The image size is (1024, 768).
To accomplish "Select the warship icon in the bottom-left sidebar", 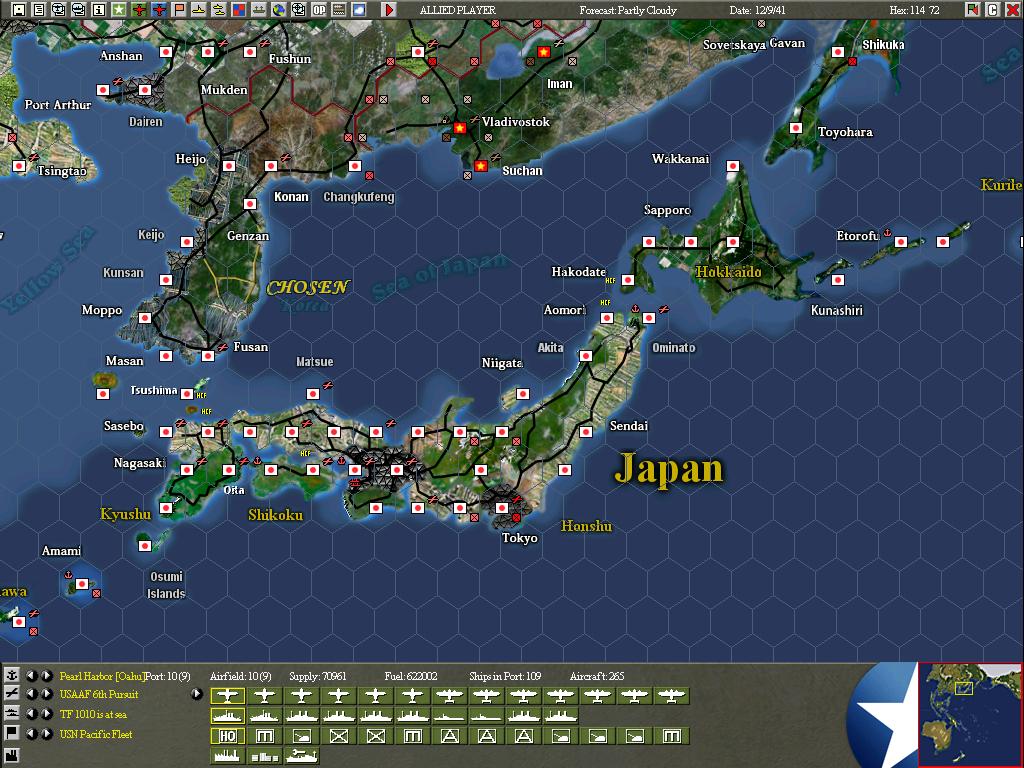I will [14, 713].
